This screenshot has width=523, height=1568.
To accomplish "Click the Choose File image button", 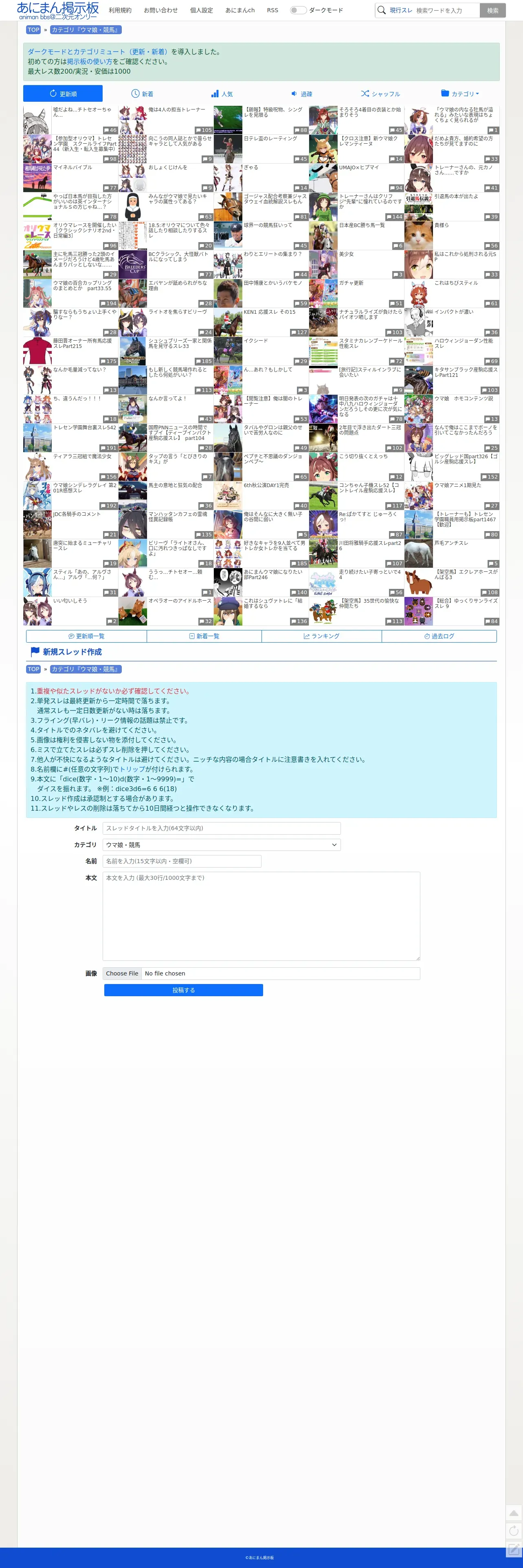I will click(122, 973).
